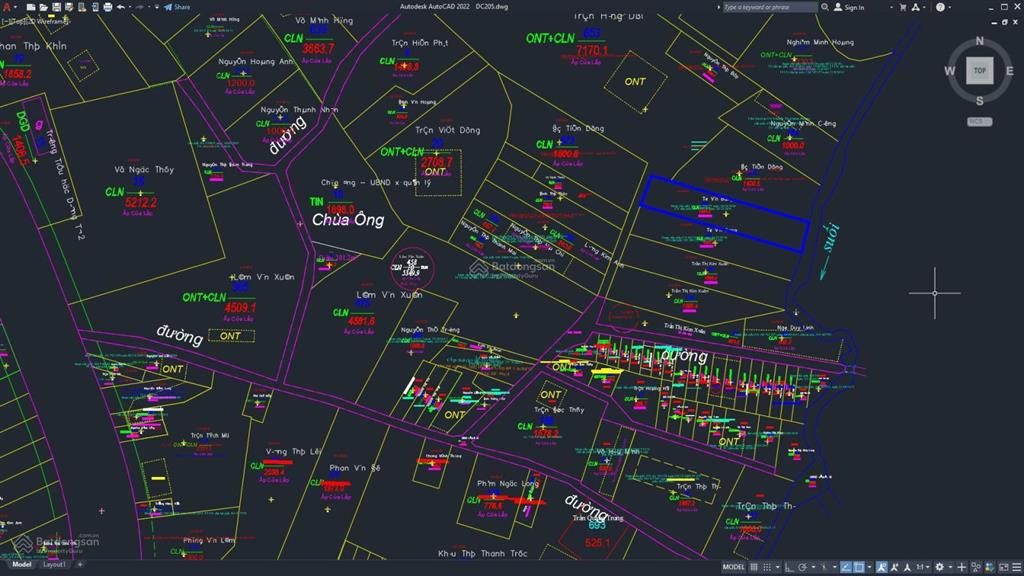This screenshot has height=576, width=1024.
Task: Add a new layout with plus tab
Action: point(80,564)
